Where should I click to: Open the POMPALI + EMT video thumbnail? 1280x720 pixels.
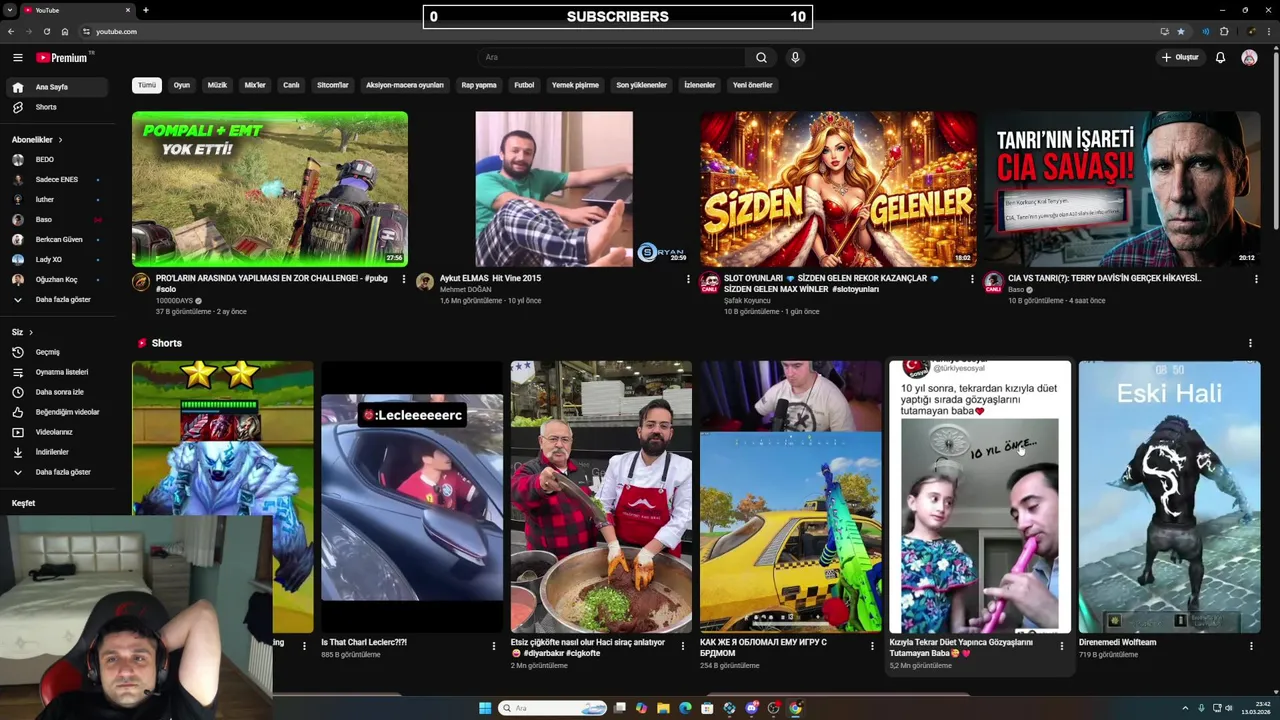pos(270,189)
